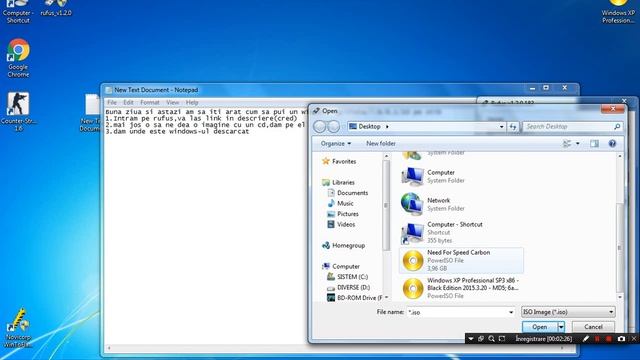The height and width of the screenshot is (360, 640).
Task: Select the Novicorp WinToFlash desktop icon
Action: pyautogui.click(x=18, y=329)
